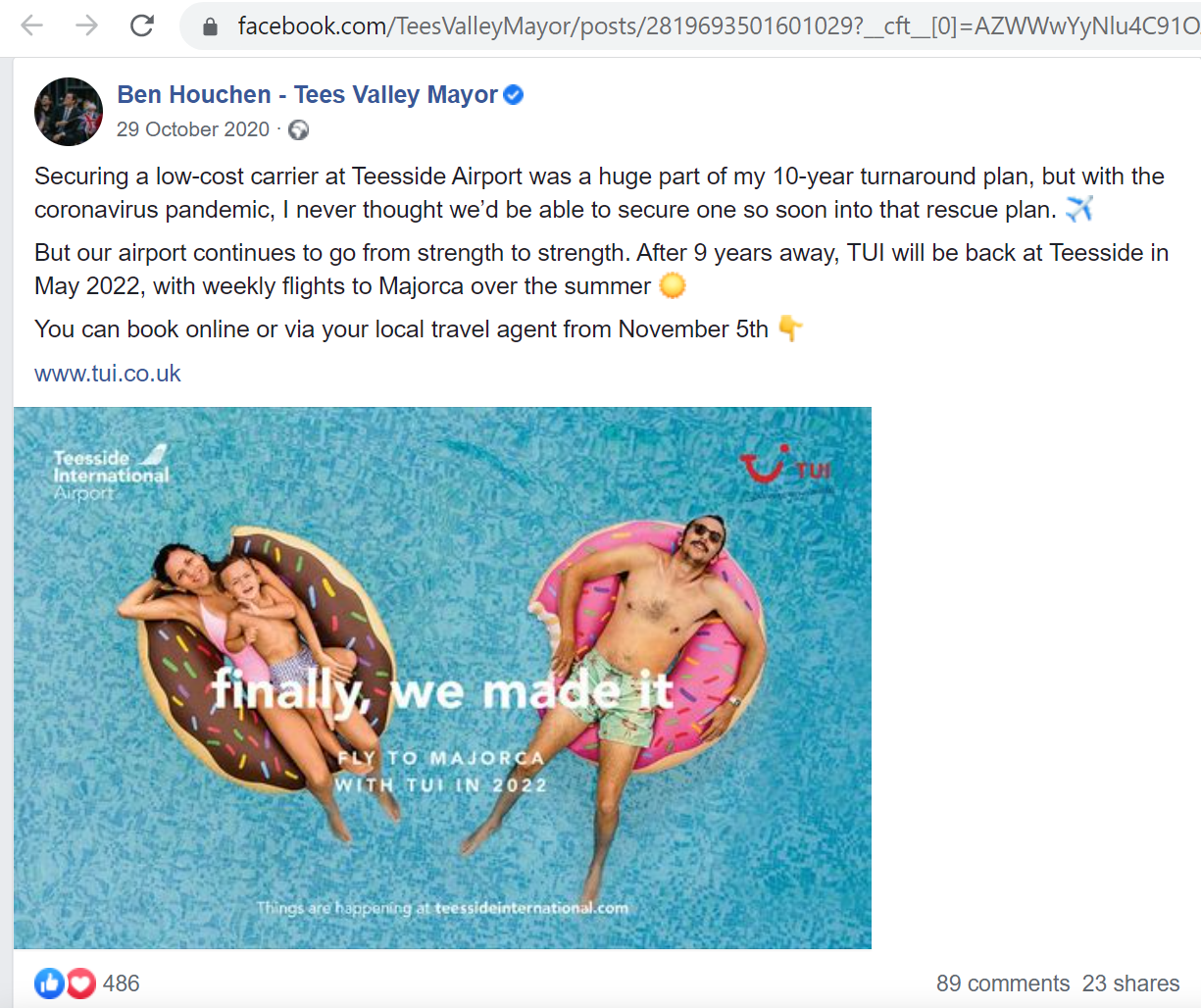Viewport: 1201px width, 1008px height.
Task: Click the facebook.com address bar URL
Action: pyautogui.click(x=718, y=26)
